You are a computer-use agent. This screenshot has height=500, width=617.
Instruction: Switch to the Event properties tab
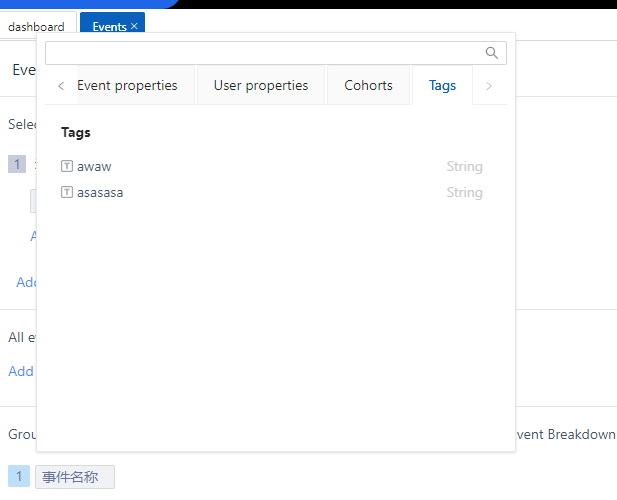click(127, 86)
